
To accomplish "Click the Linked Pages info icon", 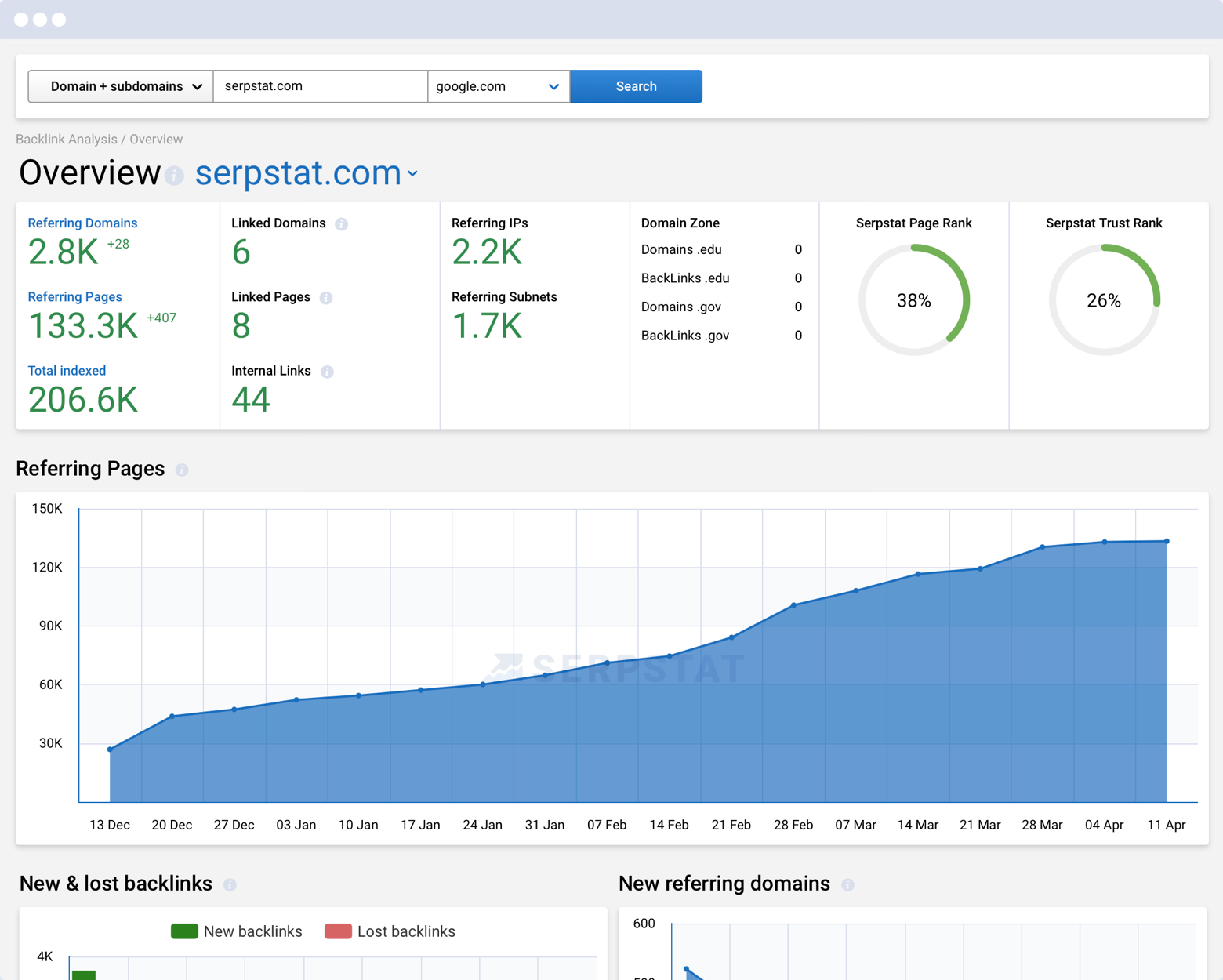I will click(327, 298).
